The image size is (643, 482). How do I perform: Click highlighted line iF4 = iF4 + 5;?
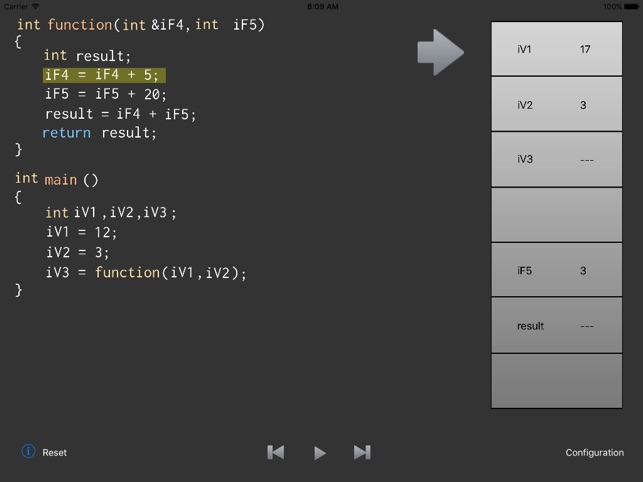point(104,75)
